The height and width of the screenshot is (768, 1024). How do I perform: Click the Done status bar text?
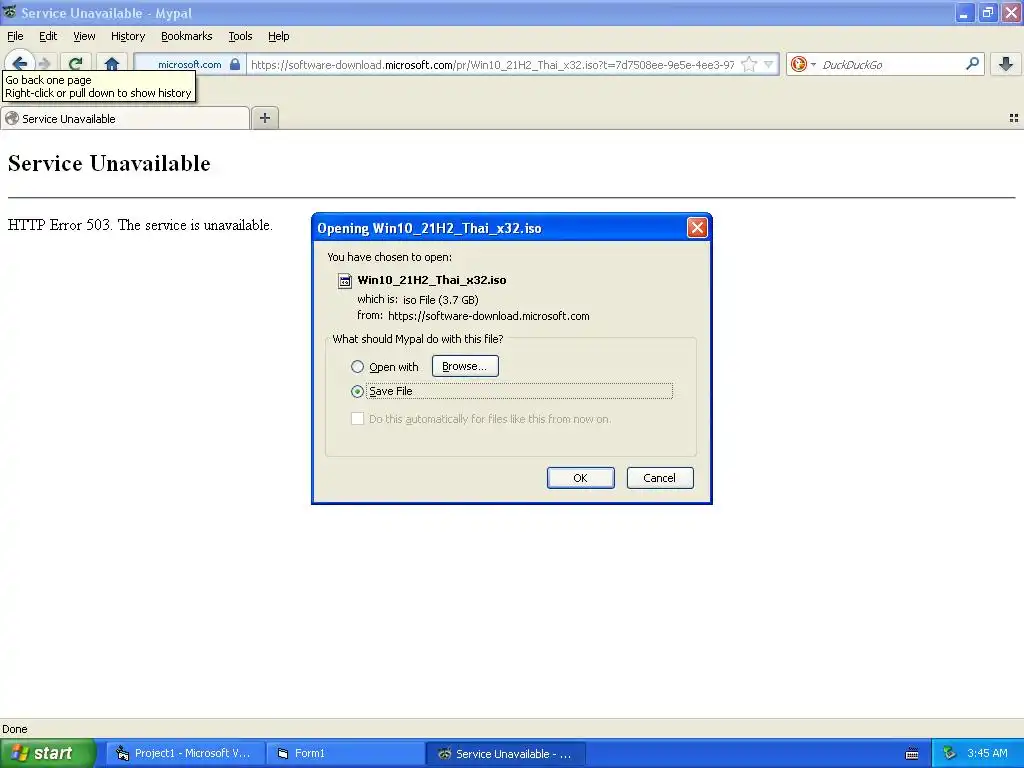(x=15, y=729)
